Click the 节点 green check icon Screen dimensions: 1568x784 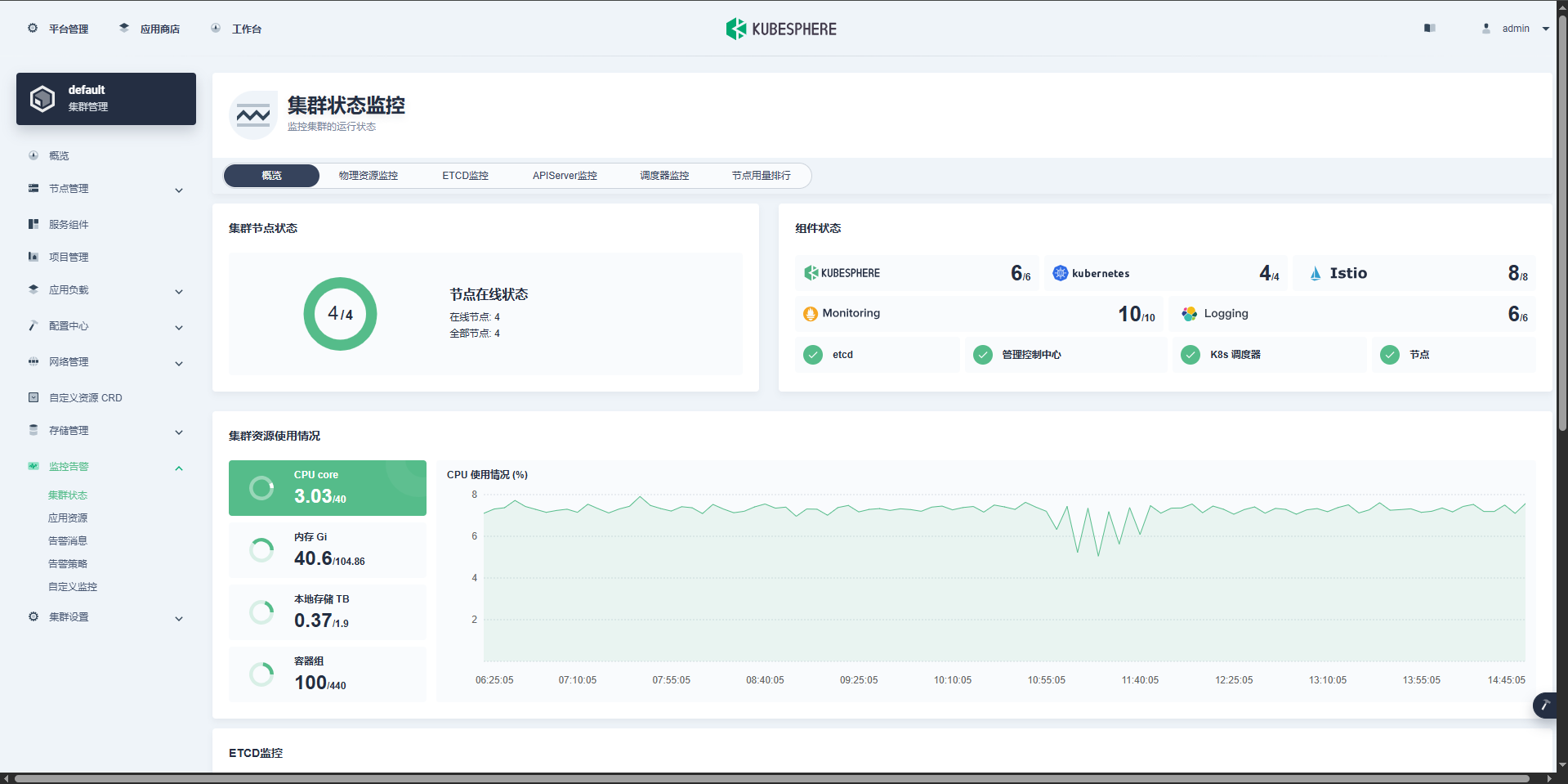click(x=1390, y=355)
